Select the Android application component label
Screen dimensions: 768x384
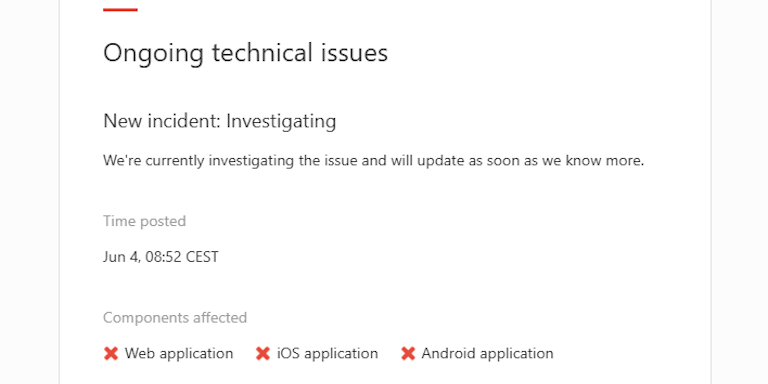pos(487,353)
